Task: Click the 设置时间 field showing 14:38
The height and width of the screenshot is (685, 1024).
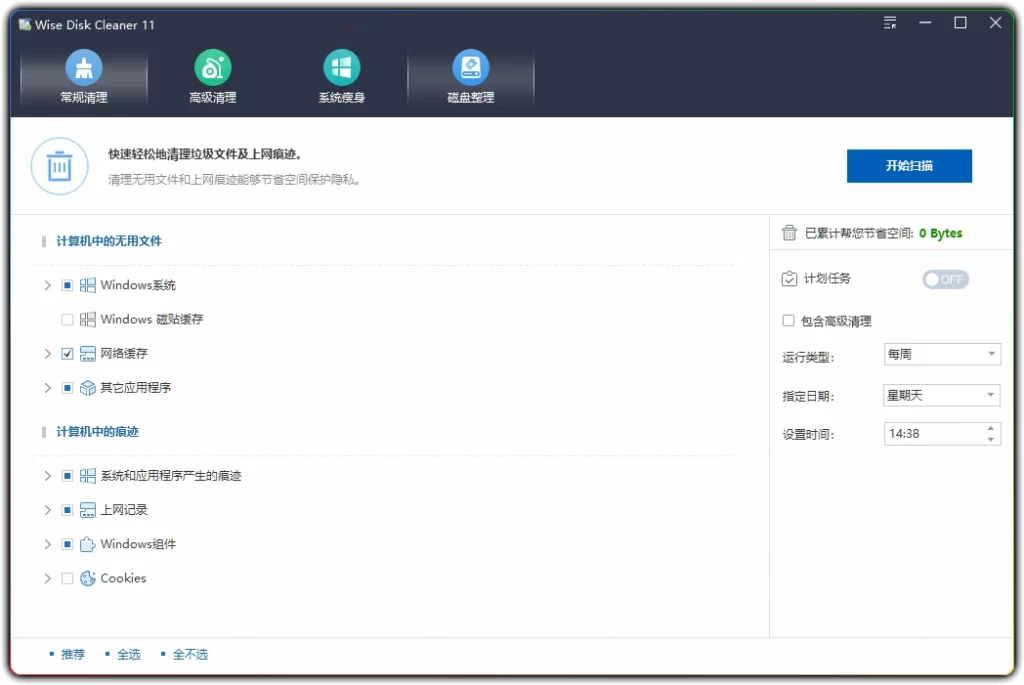Action: 935,433
